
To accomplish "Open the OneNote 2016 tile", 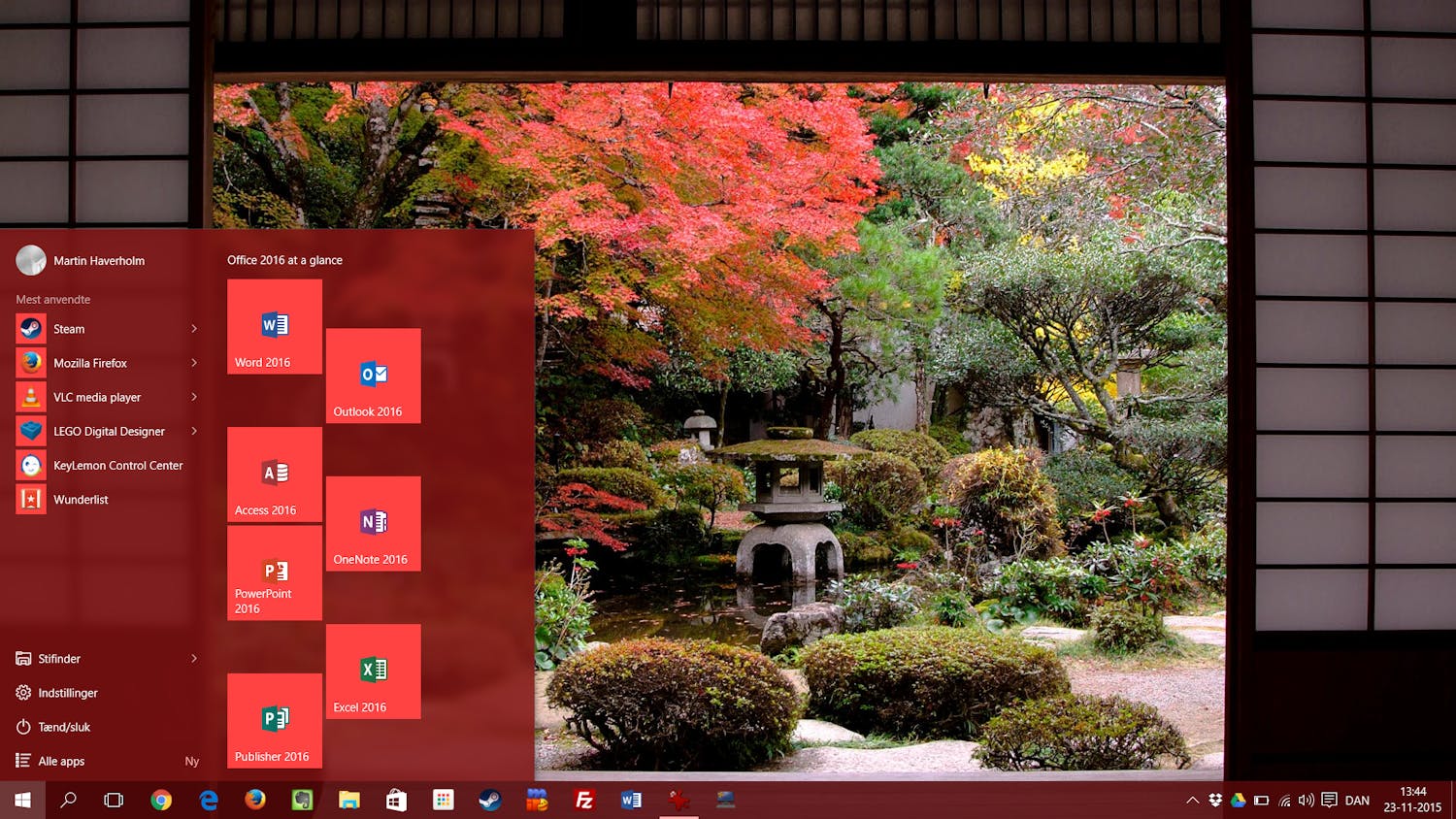I will click(373, 524).
